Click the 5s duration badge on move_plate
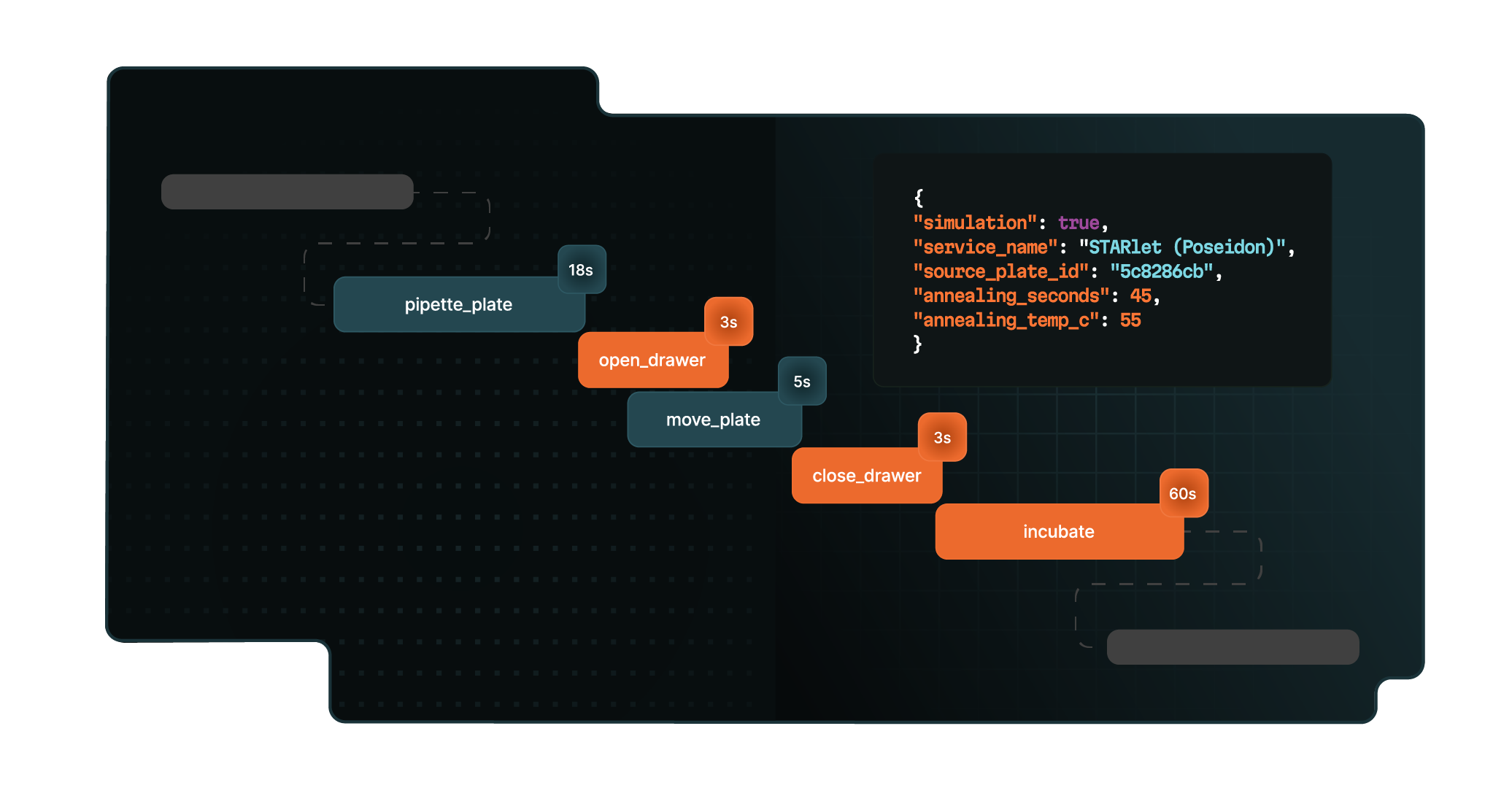This screenshot has height=788, width=1512. tap(803, 381)
